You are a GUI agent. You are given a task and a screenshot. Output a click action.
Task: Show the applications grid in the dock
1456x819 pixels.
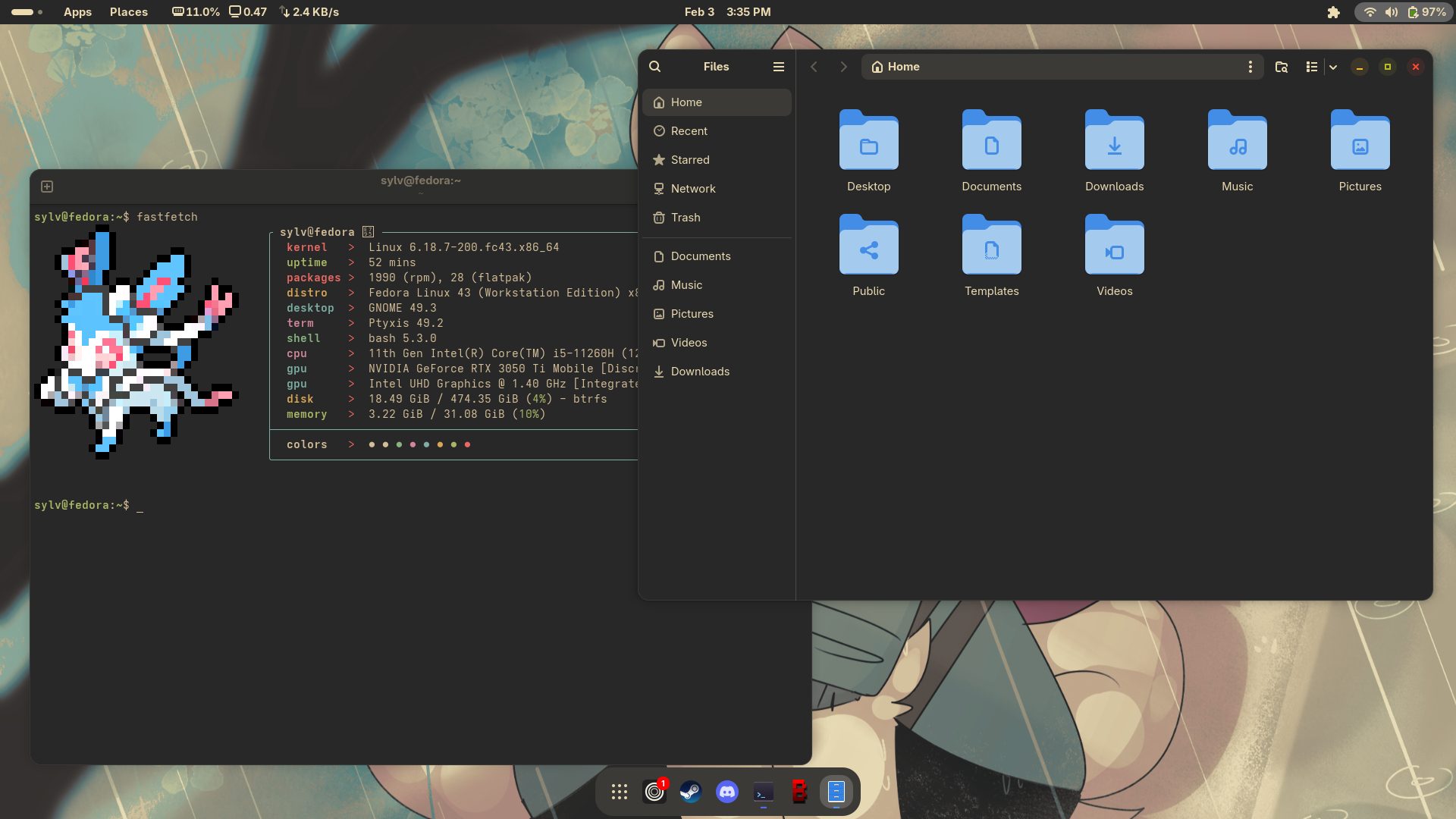pos(620,792)
